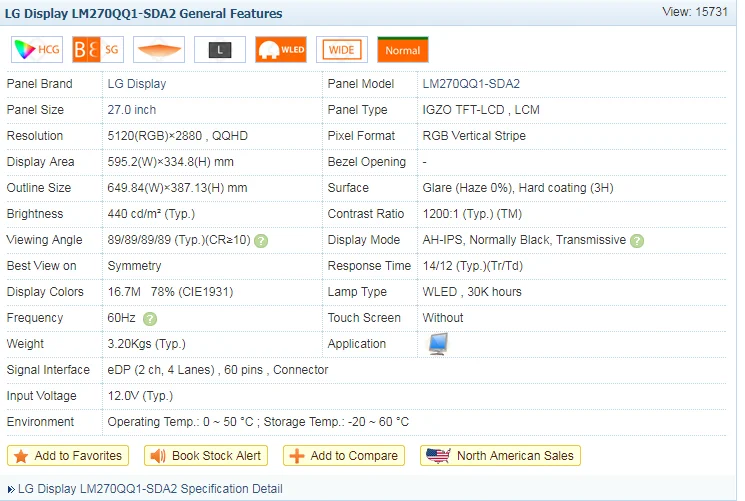This screenshot has height=501, width=745.
Task: Click the 649.84(W)×387.13(H) mm outline size value
Action: 177,188
